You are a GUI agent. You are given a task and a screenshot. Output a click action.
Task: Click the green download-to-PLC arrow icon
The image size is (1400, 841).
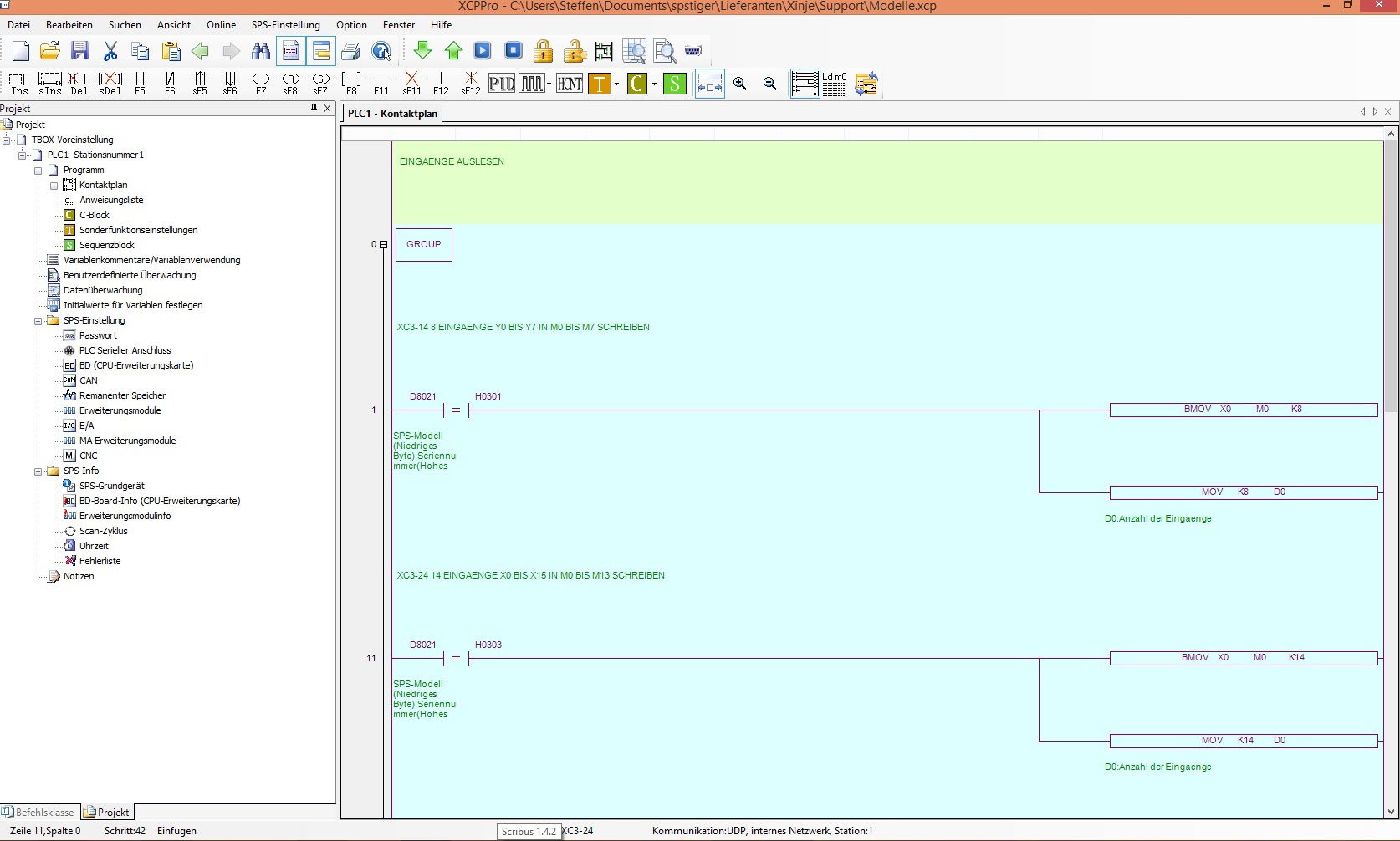[x=423, y=51]
